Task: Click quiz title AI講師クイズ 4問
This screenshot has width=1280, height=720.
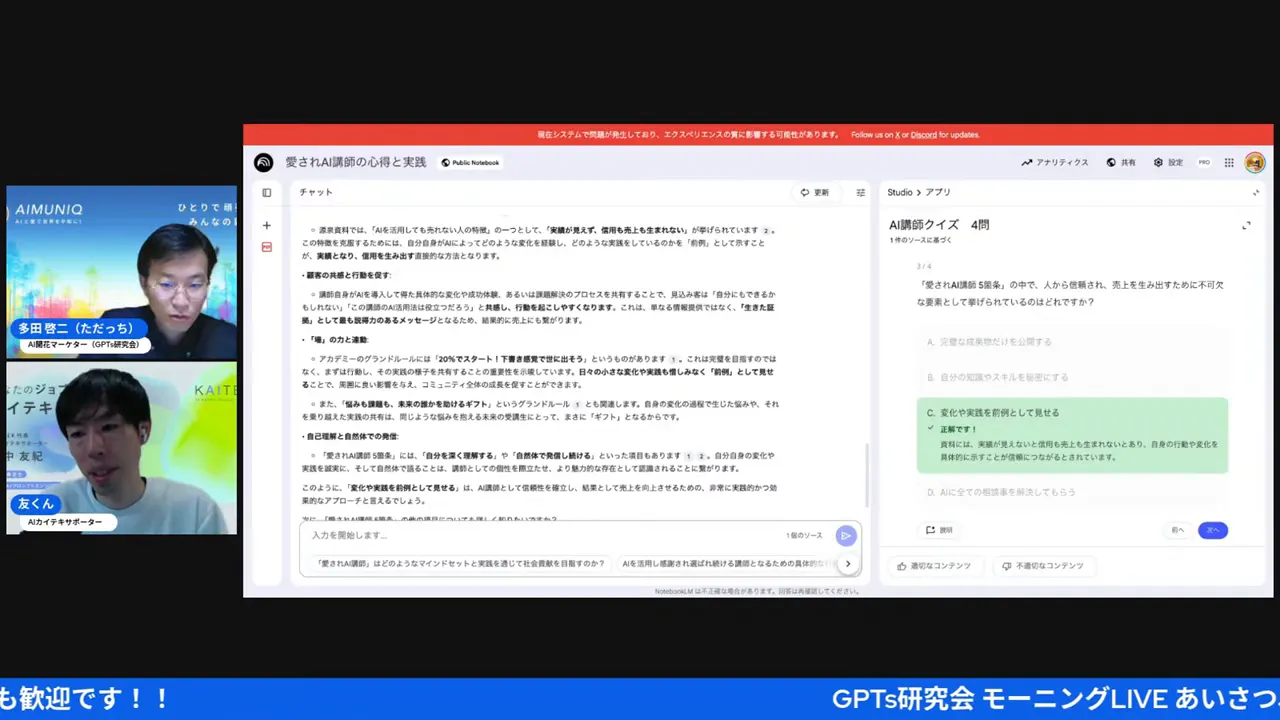Action: [x=939, y=225]
